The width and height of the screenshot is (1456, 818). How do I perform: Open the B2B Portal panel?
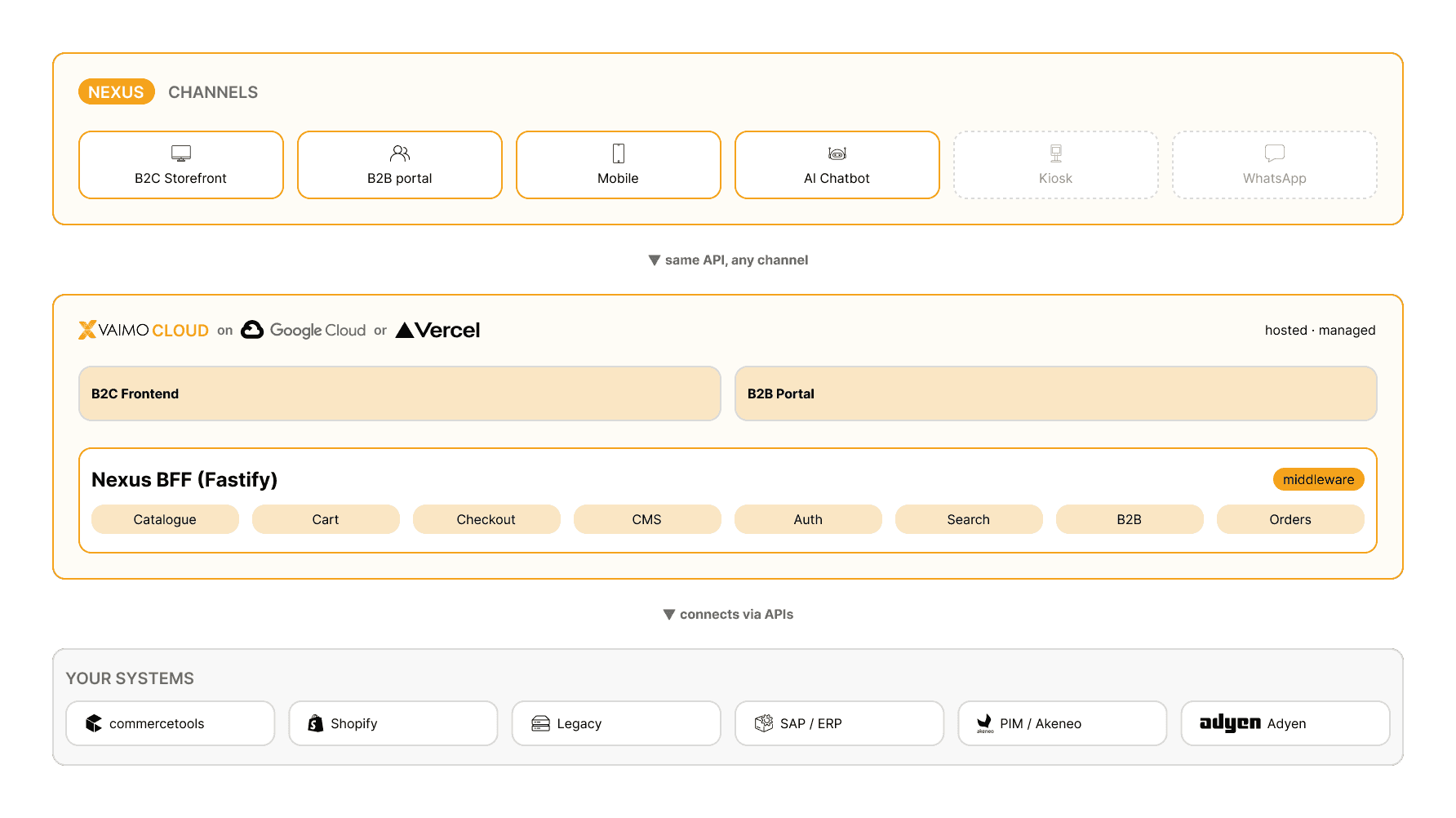[x=1056, y=393]
